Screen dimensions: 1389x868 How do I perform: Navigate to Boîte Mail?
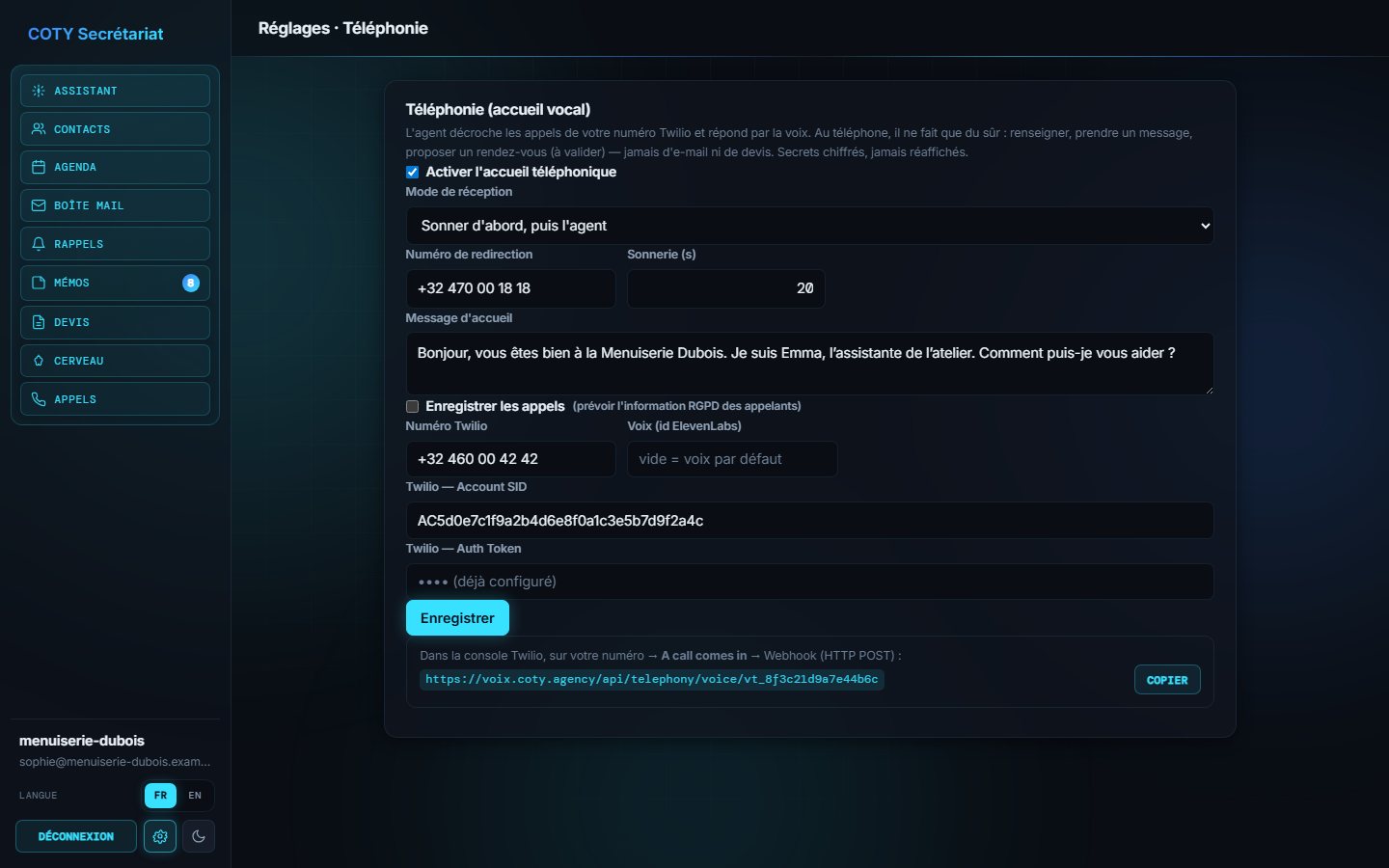click(115, 205)
